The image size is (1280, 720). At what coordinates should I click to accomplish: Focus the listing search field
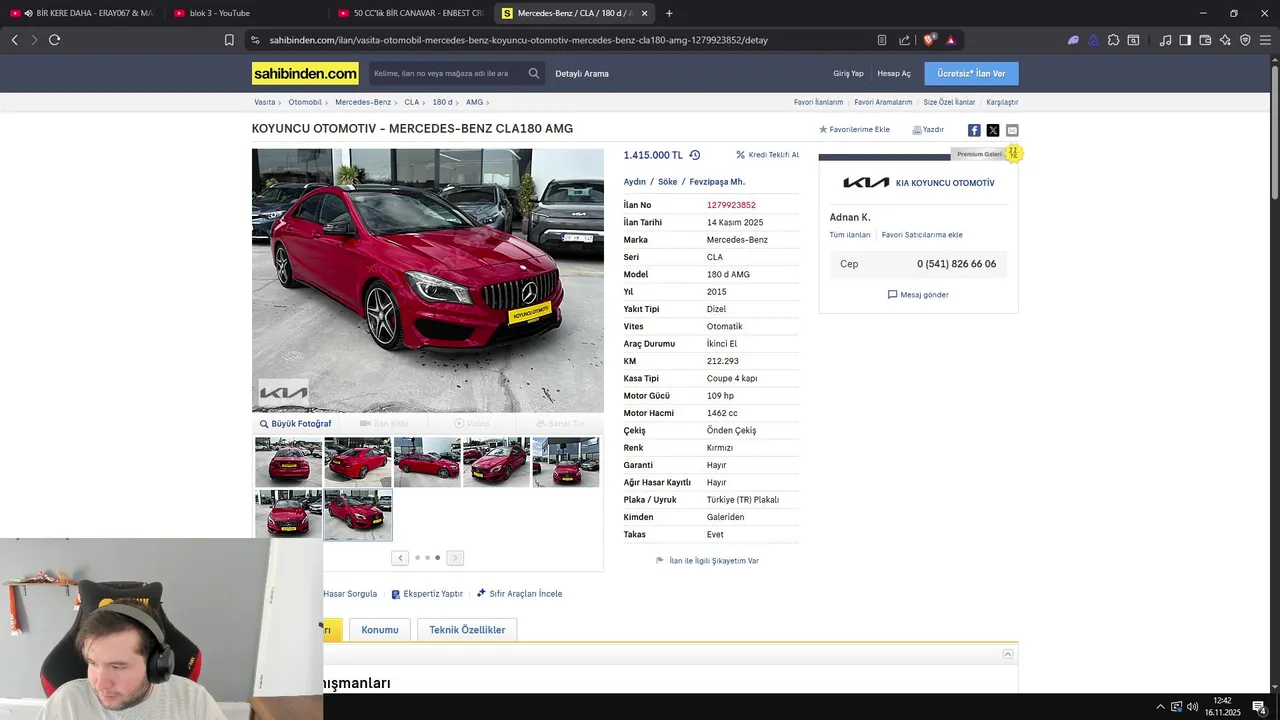point(446,73)
